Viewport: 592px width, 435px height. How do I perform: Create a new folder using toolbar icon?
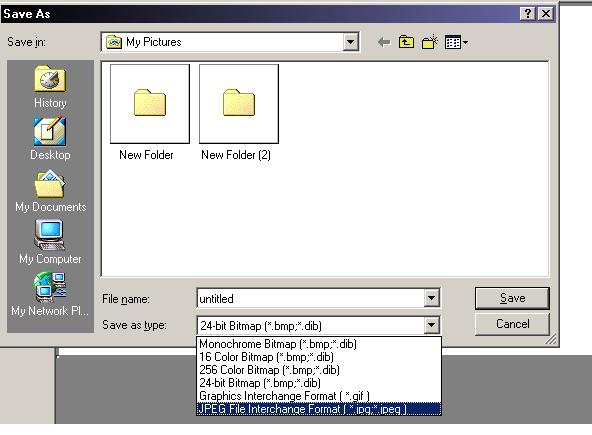coord(429,42)
